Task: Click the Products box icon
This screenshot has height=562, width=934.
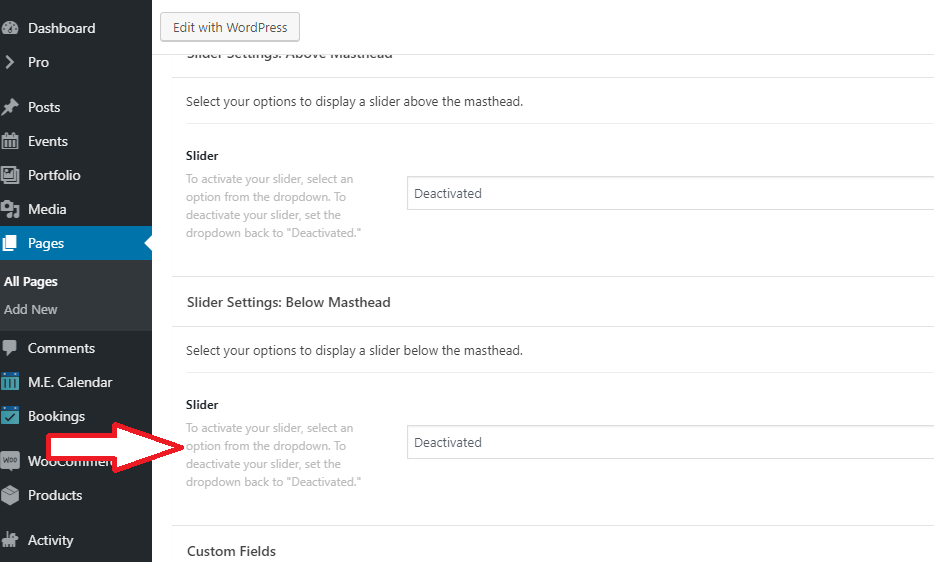Action: pos(10,495)
